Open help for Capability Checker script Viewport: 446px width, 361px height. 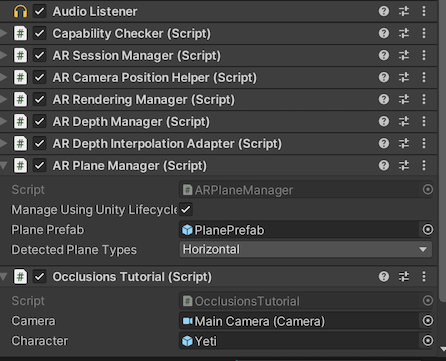(384, 33)
